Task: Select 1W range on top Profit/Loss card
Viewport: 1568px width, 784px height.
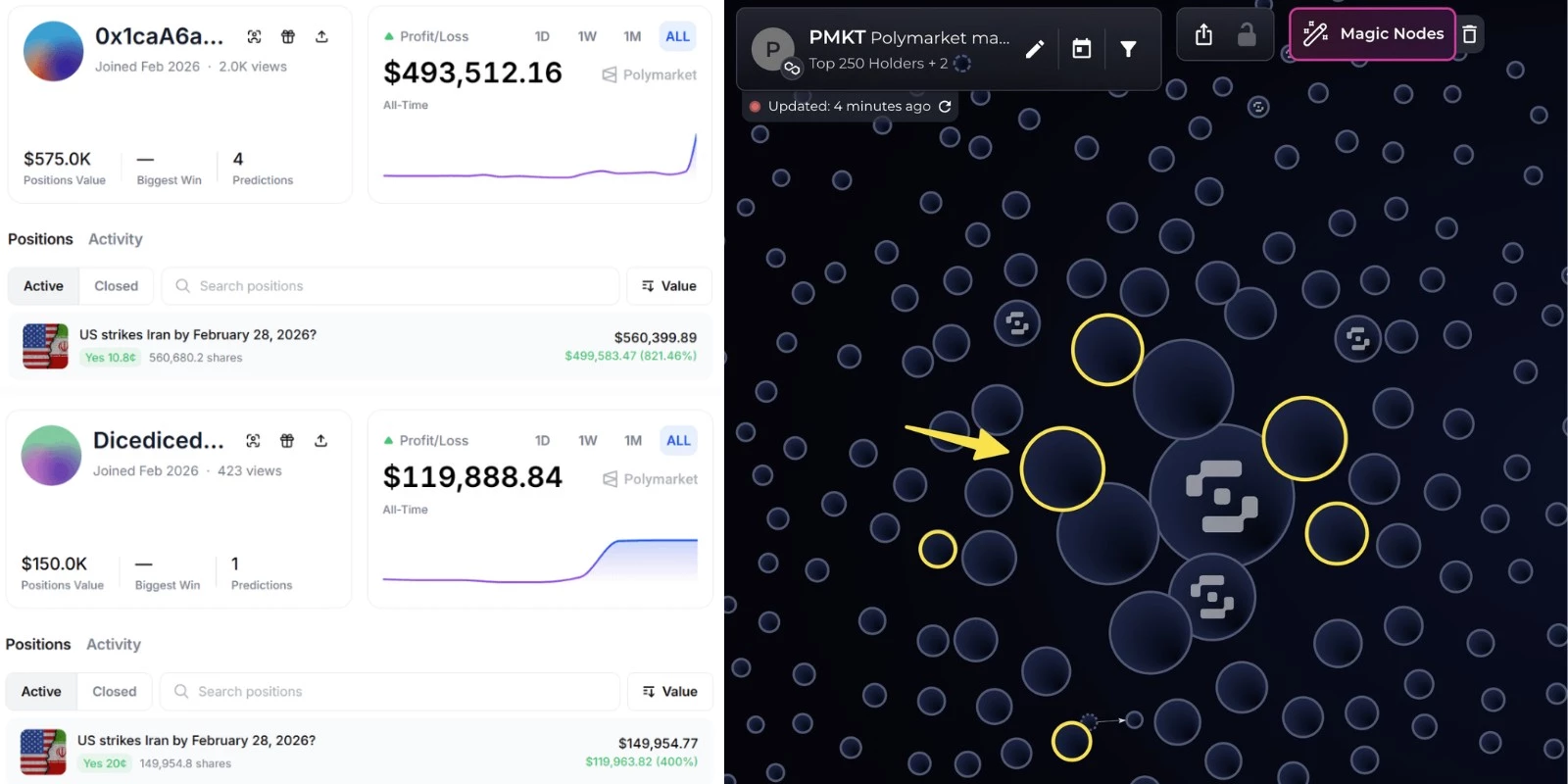Action: [x=587, y=36]
